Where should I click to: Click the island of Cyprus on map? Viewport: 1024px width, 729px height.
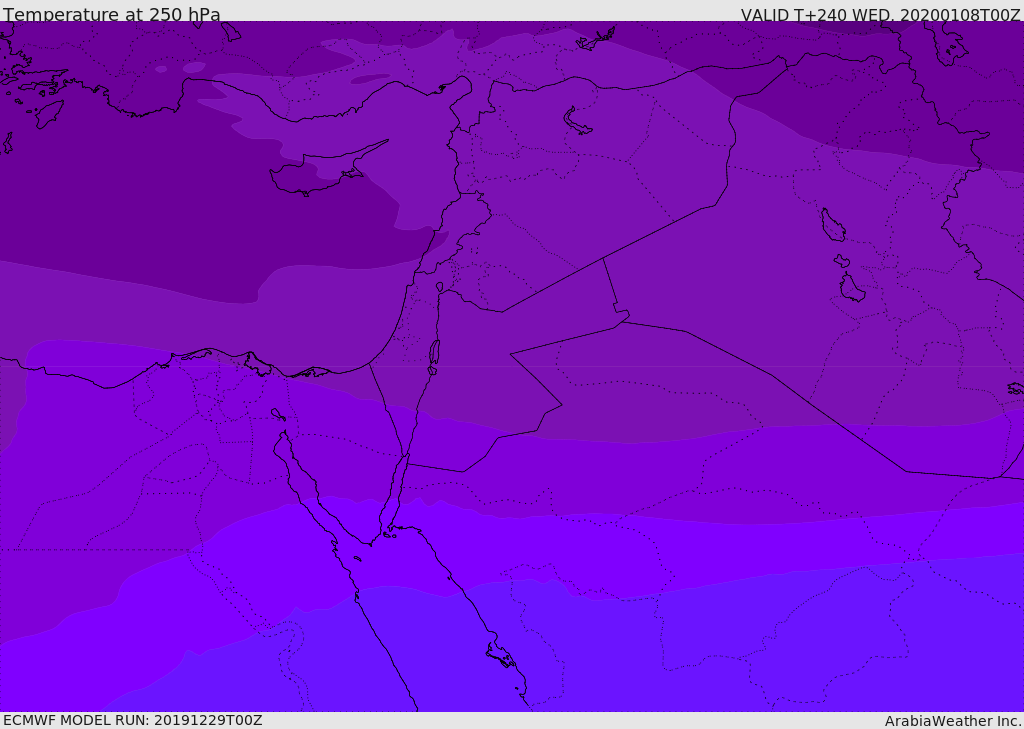click(327, 169)
